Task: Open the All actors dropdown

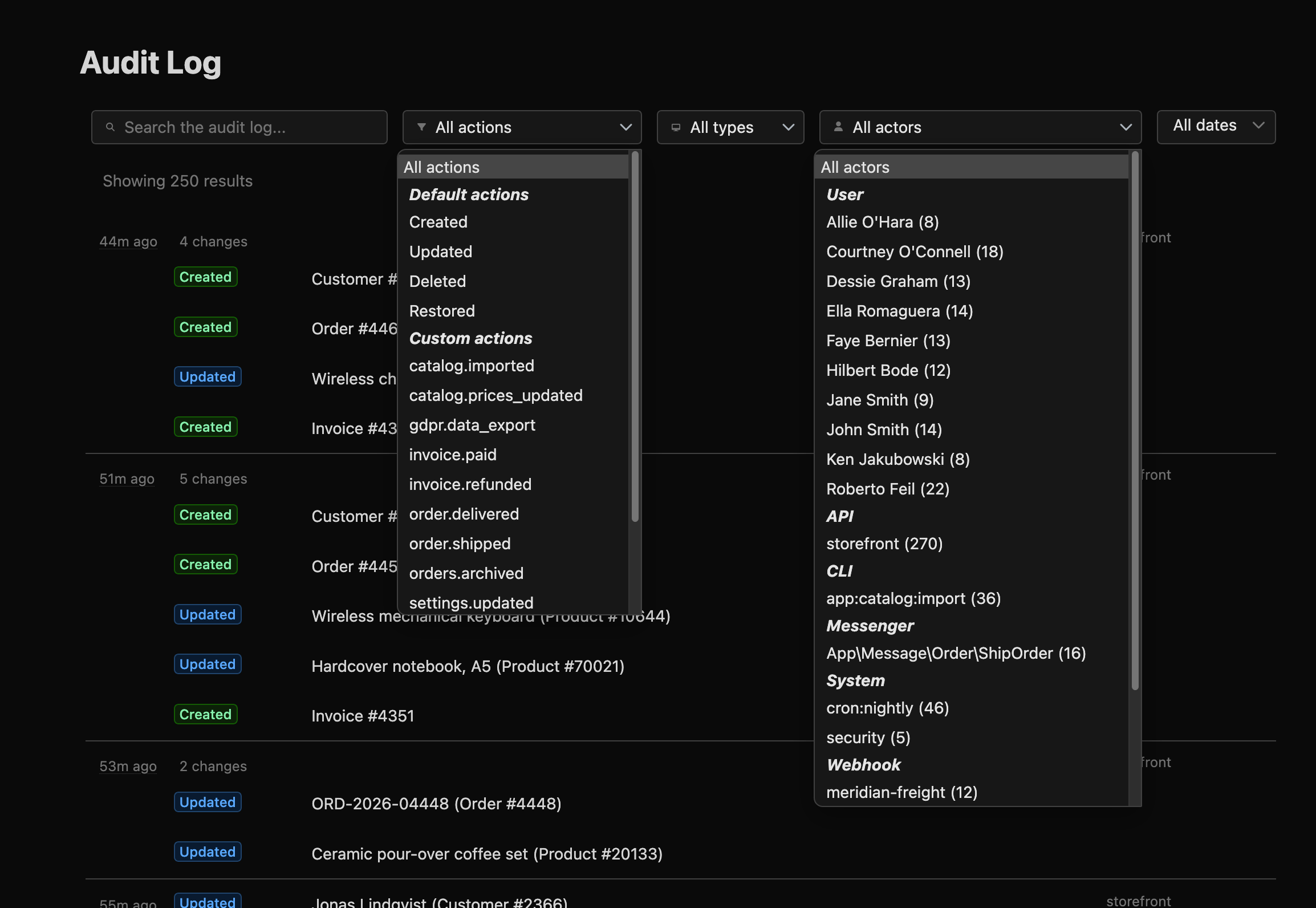Action: coord(980,127)
